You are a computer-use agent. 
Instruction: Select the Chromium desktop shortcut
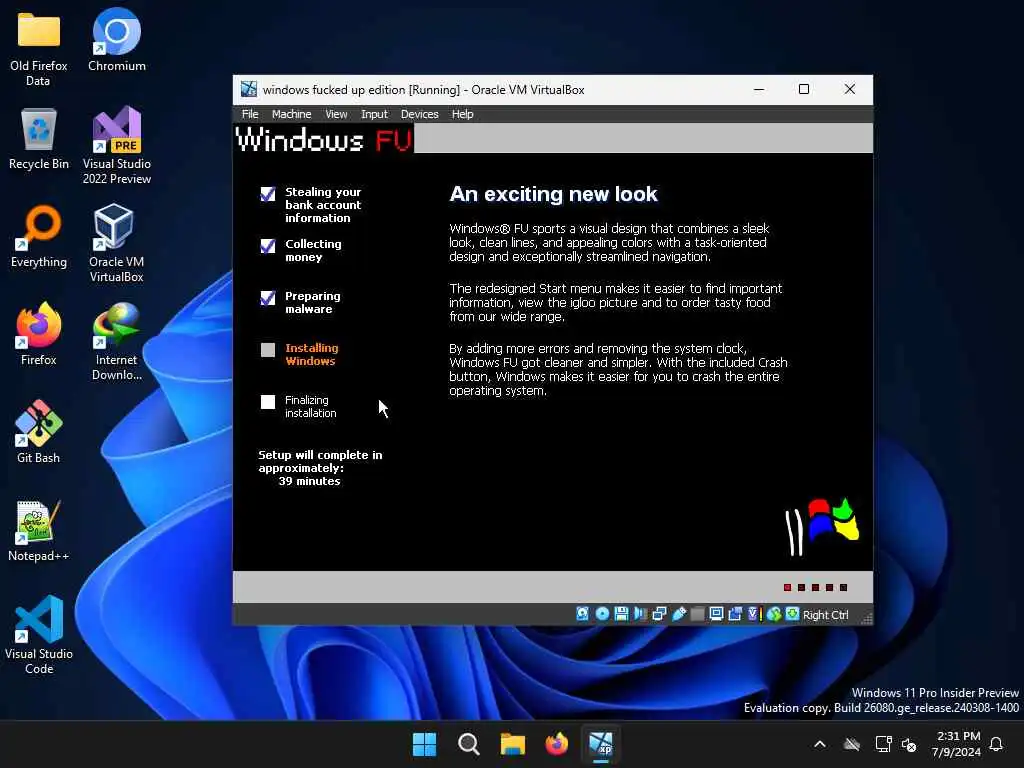point(117,40)
